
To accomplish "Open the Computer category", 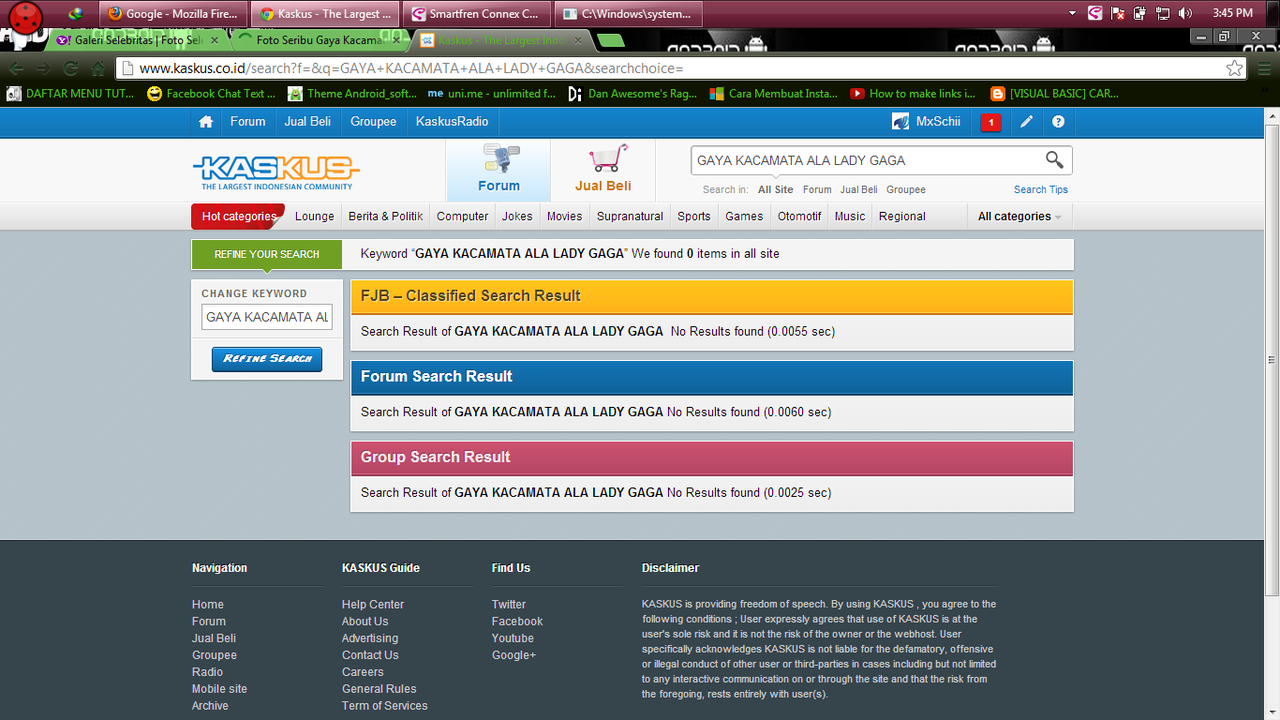I will [x=463, y=216].
